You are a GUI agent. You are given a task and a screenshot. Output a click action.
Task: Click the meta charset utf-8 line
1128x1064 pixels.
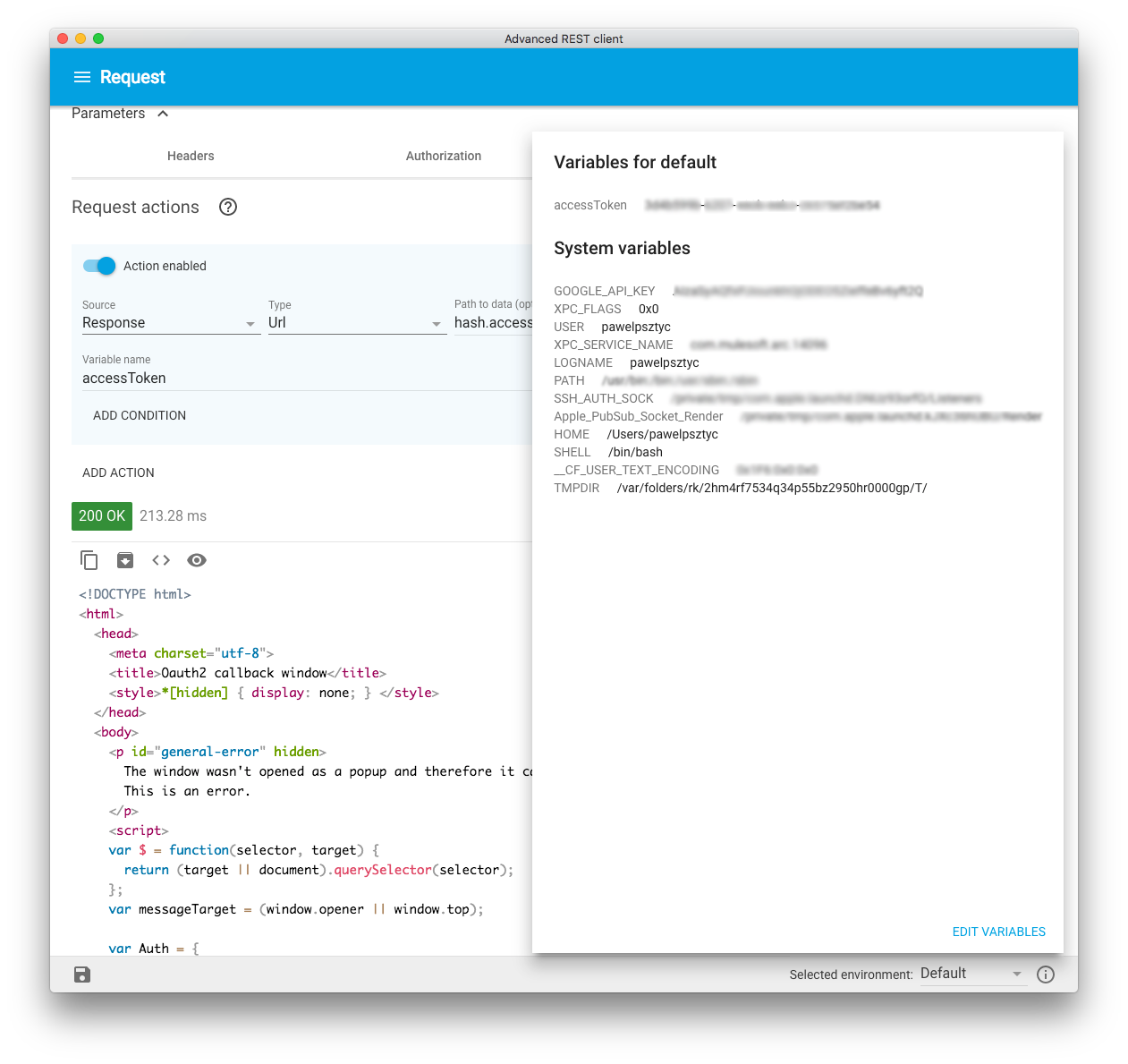191,653
